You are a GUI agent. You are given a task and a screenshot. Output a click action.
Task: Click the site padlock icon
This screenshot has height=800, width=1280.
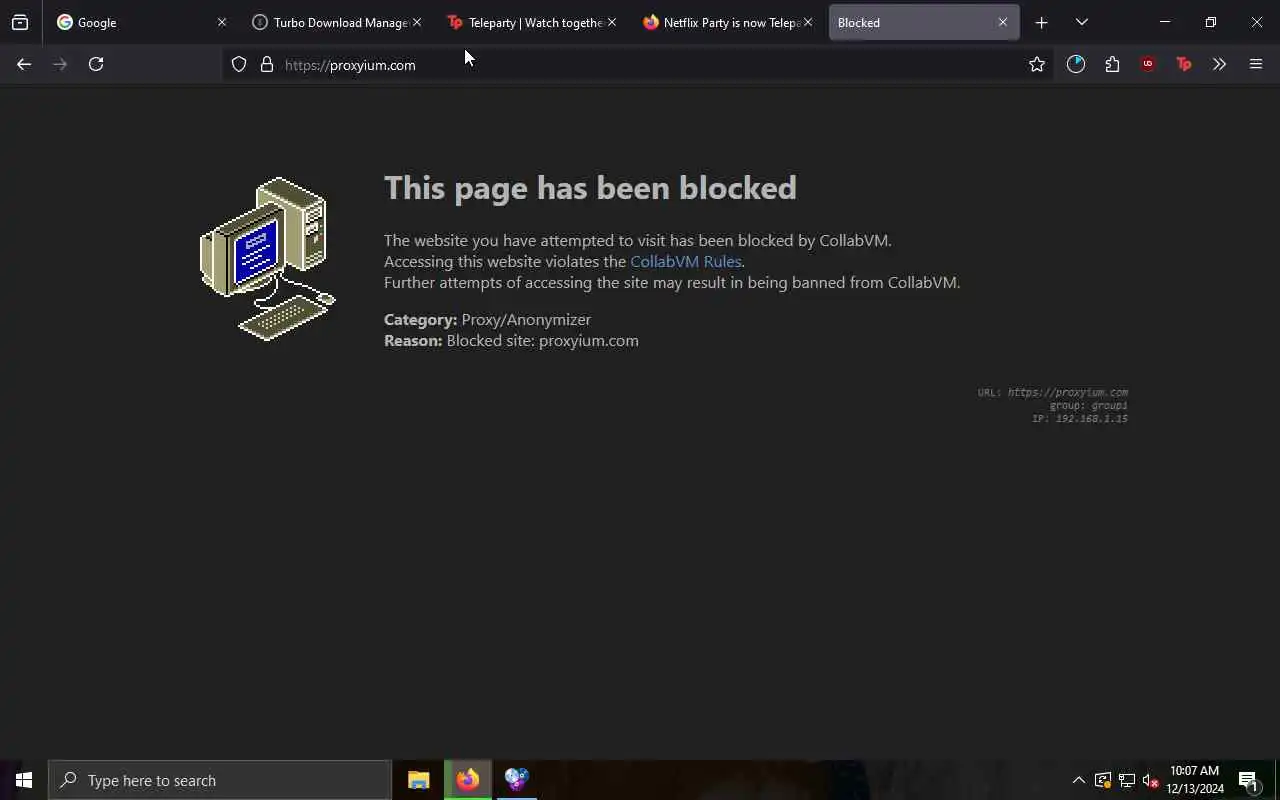[x=267, y=64]
